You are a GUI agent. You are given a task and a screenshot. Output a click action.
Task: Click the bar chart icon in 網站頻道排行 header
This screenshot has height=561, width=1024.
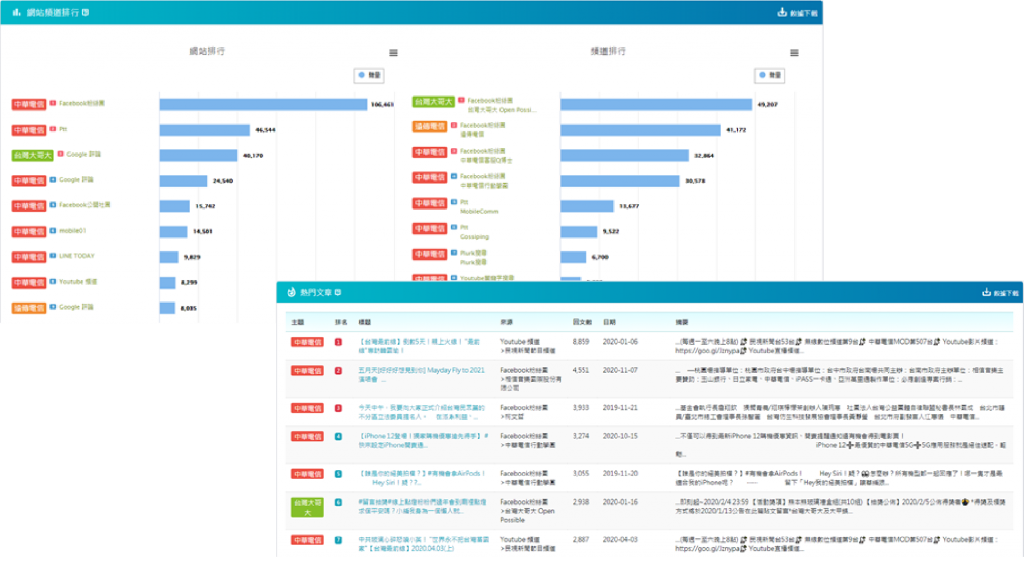click(x=16, y=12)
